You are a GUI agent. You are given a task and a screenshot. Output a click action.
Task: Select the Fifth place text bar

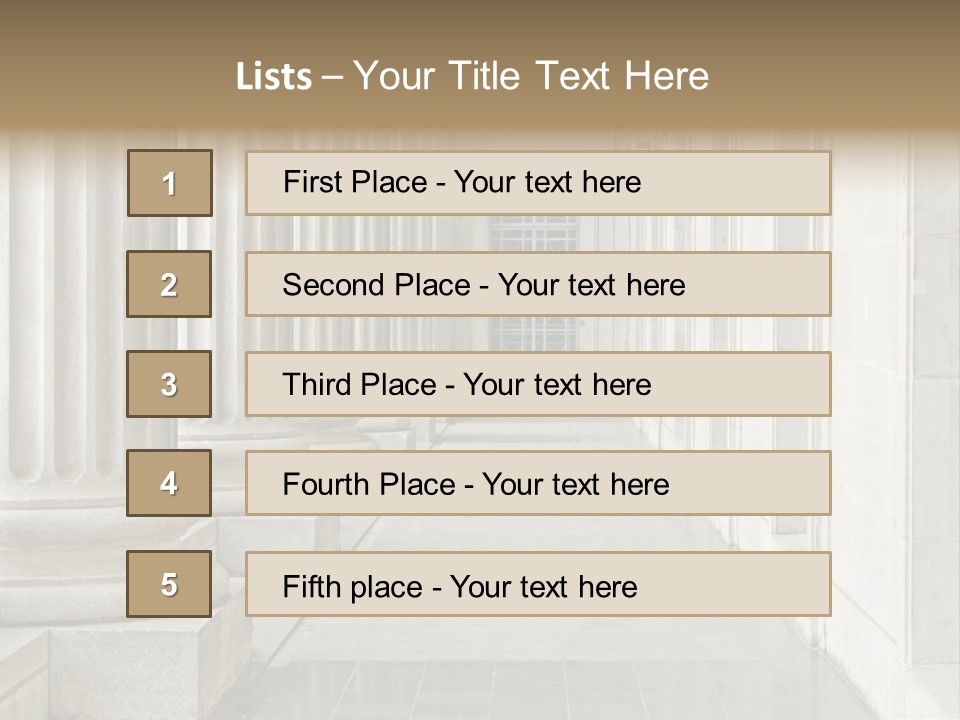pyautogui.click(x=538, y=584)
